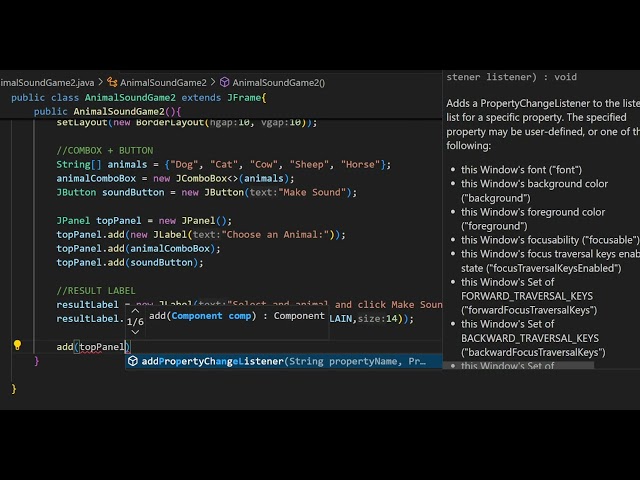Click the 1/6 signature counter

tap(135, 322)
